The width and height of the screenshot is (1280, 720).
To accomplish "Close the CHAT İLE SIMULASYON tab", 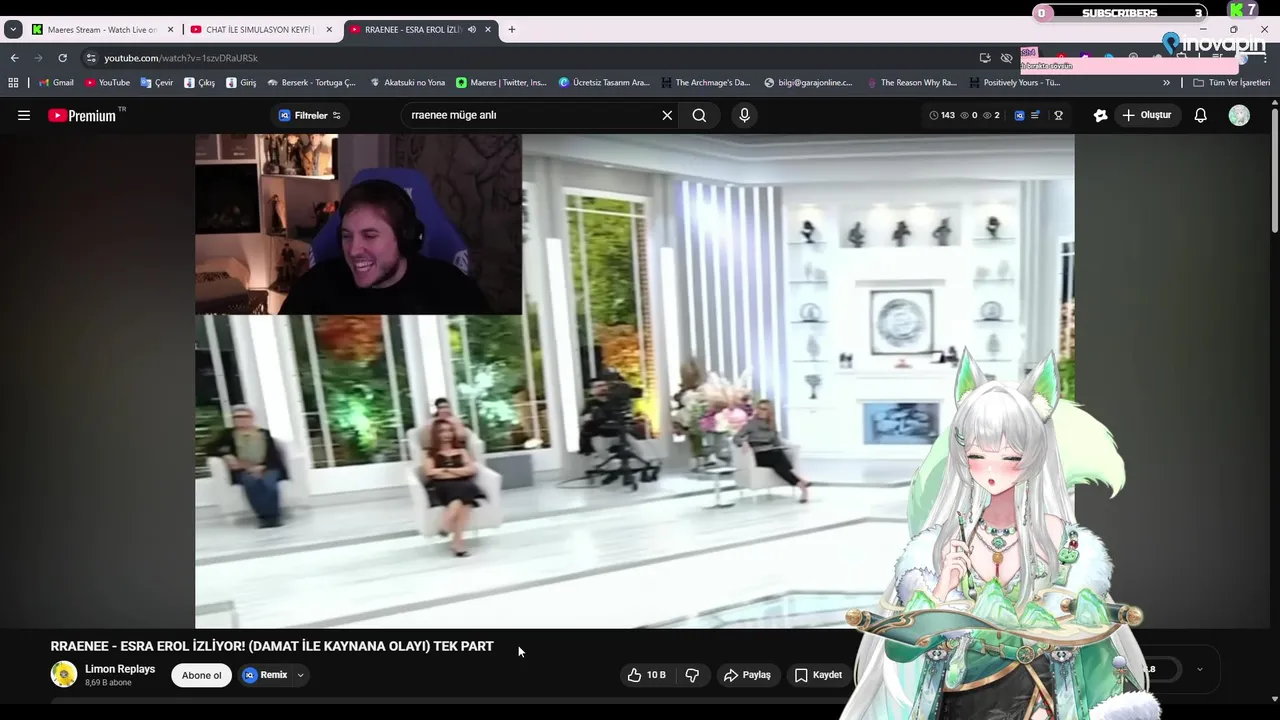I will (329, 30).
